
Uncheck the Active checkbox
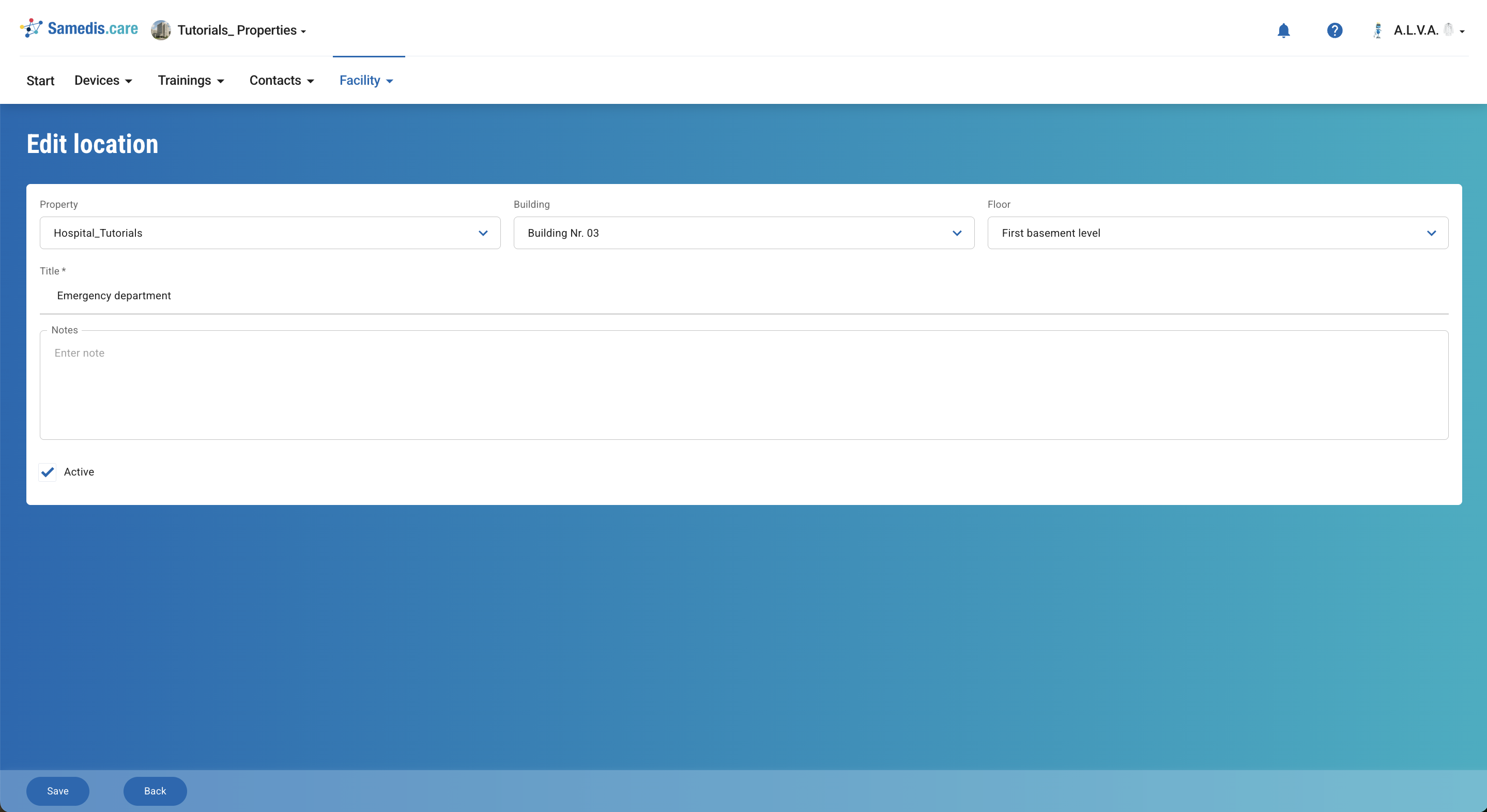[x=48, y=472]
